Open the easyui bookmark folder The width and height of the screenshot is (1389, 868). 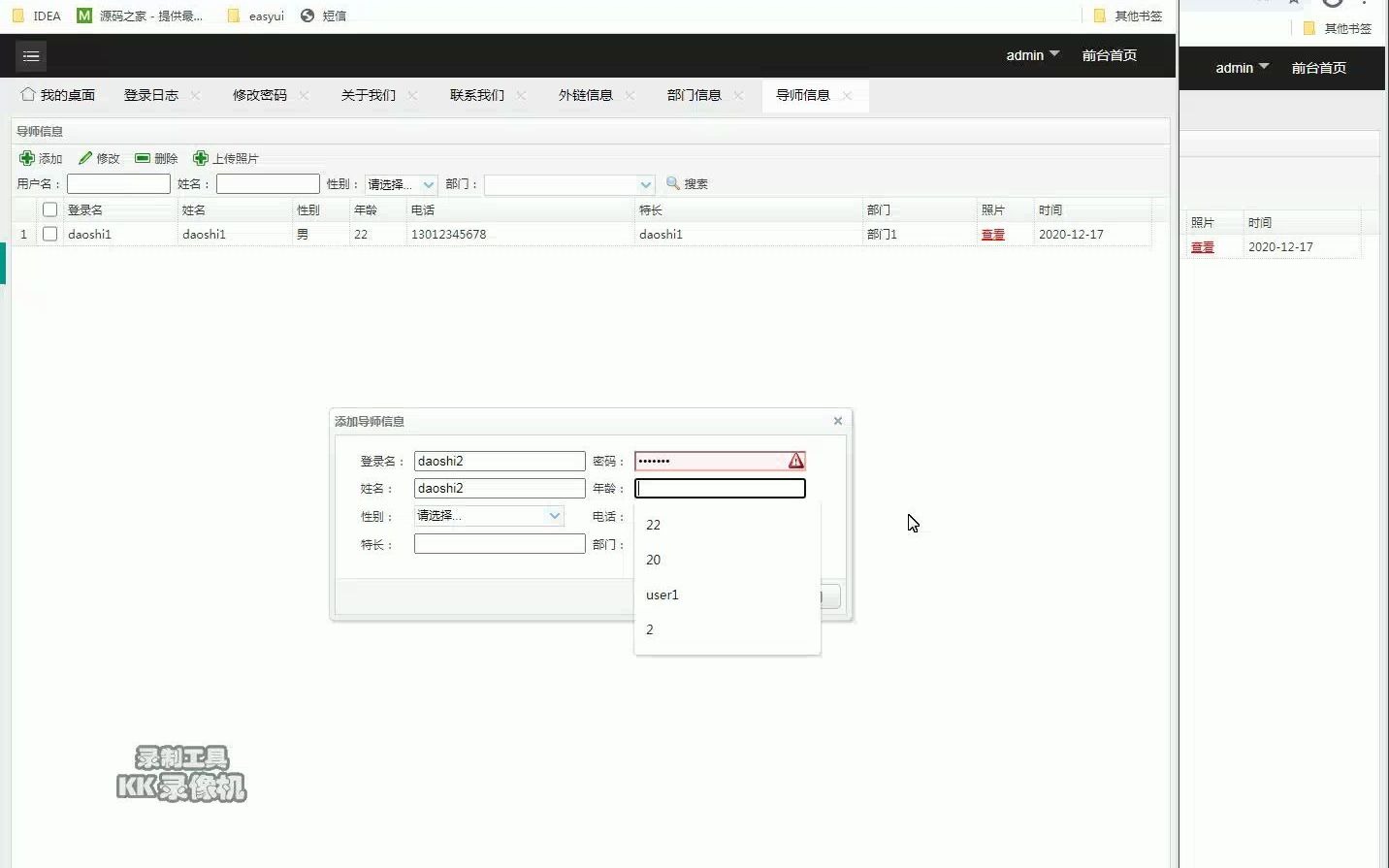pyautogui.click(x=256, y=16)
